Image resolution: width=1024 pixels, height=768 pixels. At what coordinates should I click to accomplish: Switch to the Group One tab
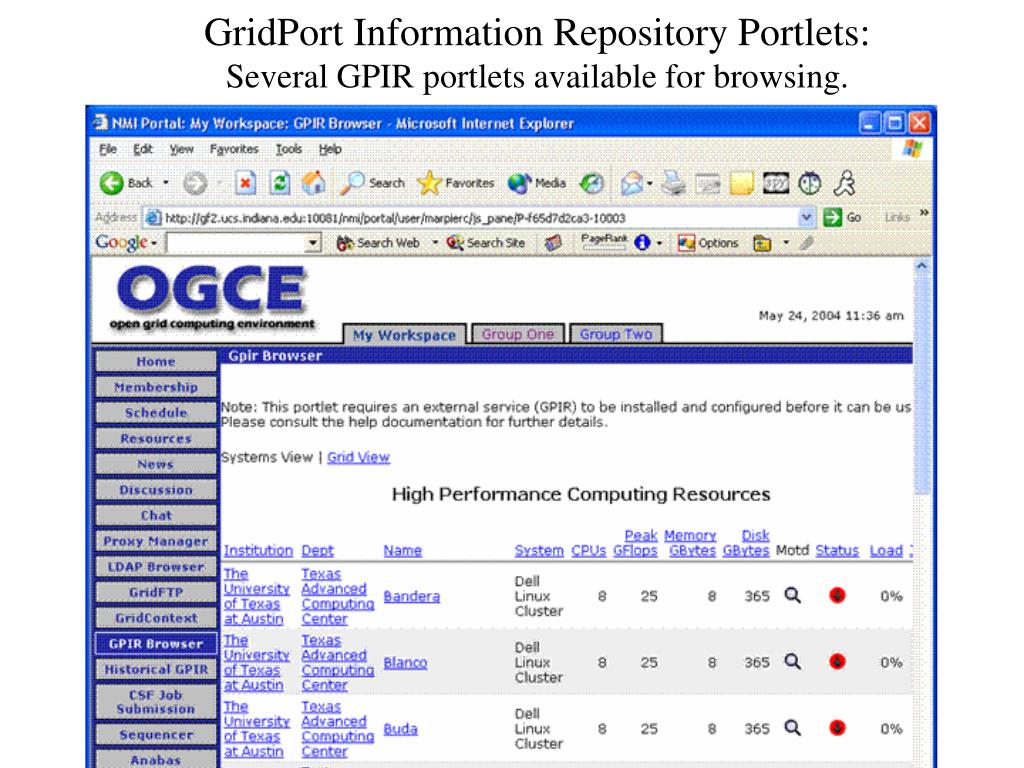click(518, 334)
